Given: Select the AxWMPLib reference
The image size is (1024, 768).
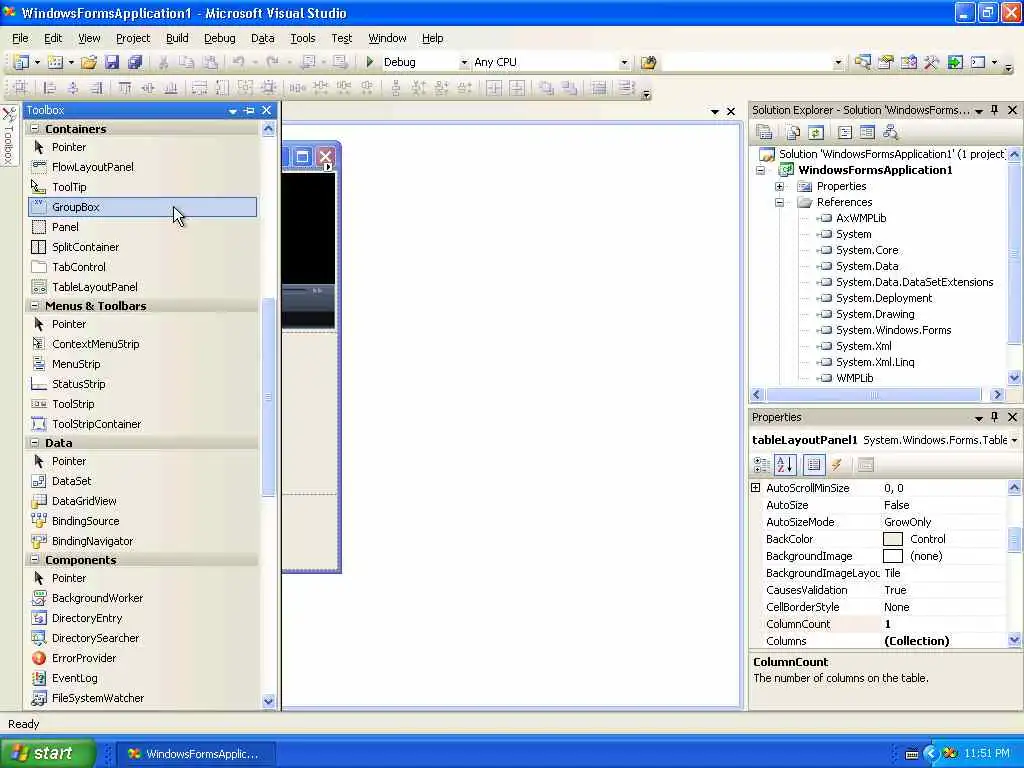Looking at the screenshot, I should [x=861, y=218].
